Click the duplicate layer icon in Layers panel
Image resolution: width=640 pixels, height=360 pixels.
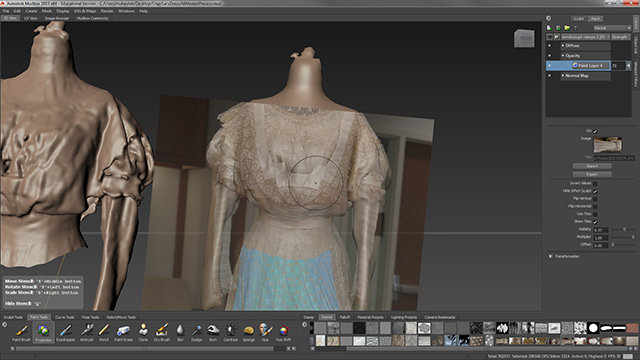point(558,28)
